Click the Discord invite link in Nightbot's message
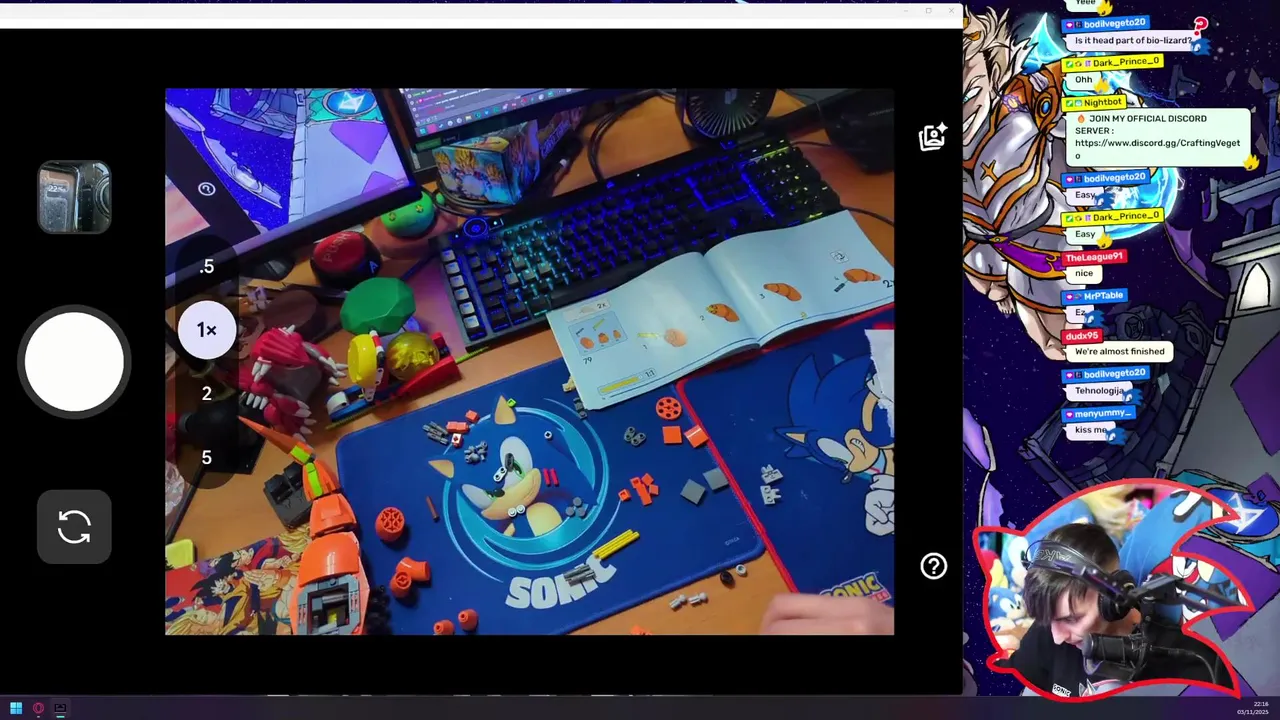Image resolution: width=1280 pixels, height=720 pixels. (x=1157, y=149)
